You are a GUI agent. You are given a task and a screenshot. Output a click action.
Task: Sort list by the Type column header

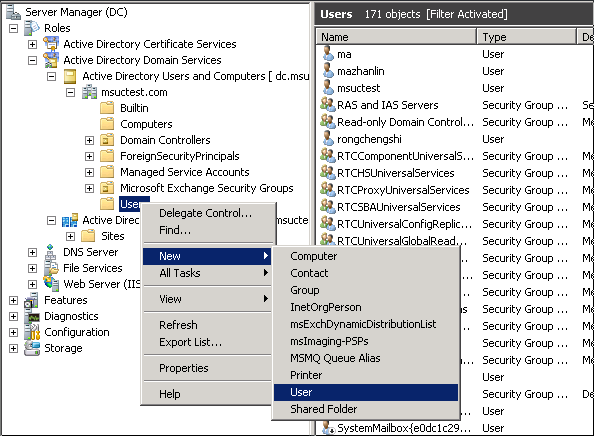pyautogui.click(x=527, y=37)
